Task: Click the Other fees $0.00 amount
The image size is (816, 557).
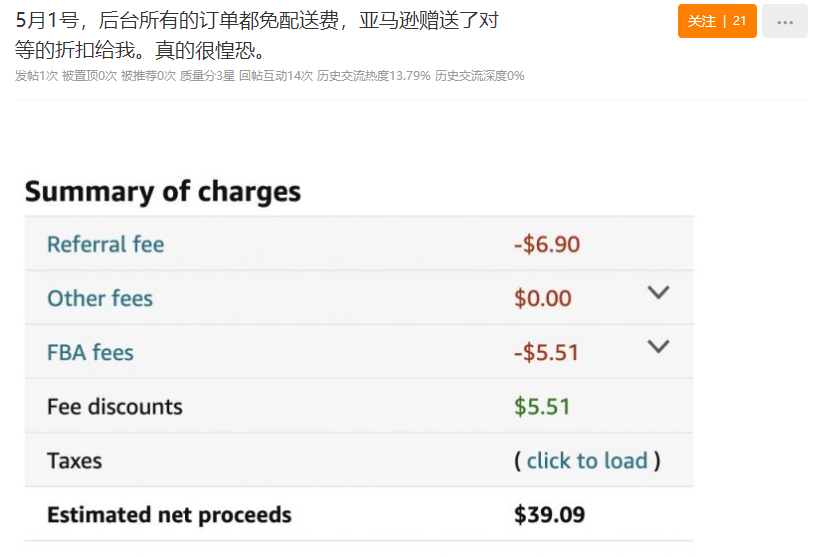Action: [542, 298]
